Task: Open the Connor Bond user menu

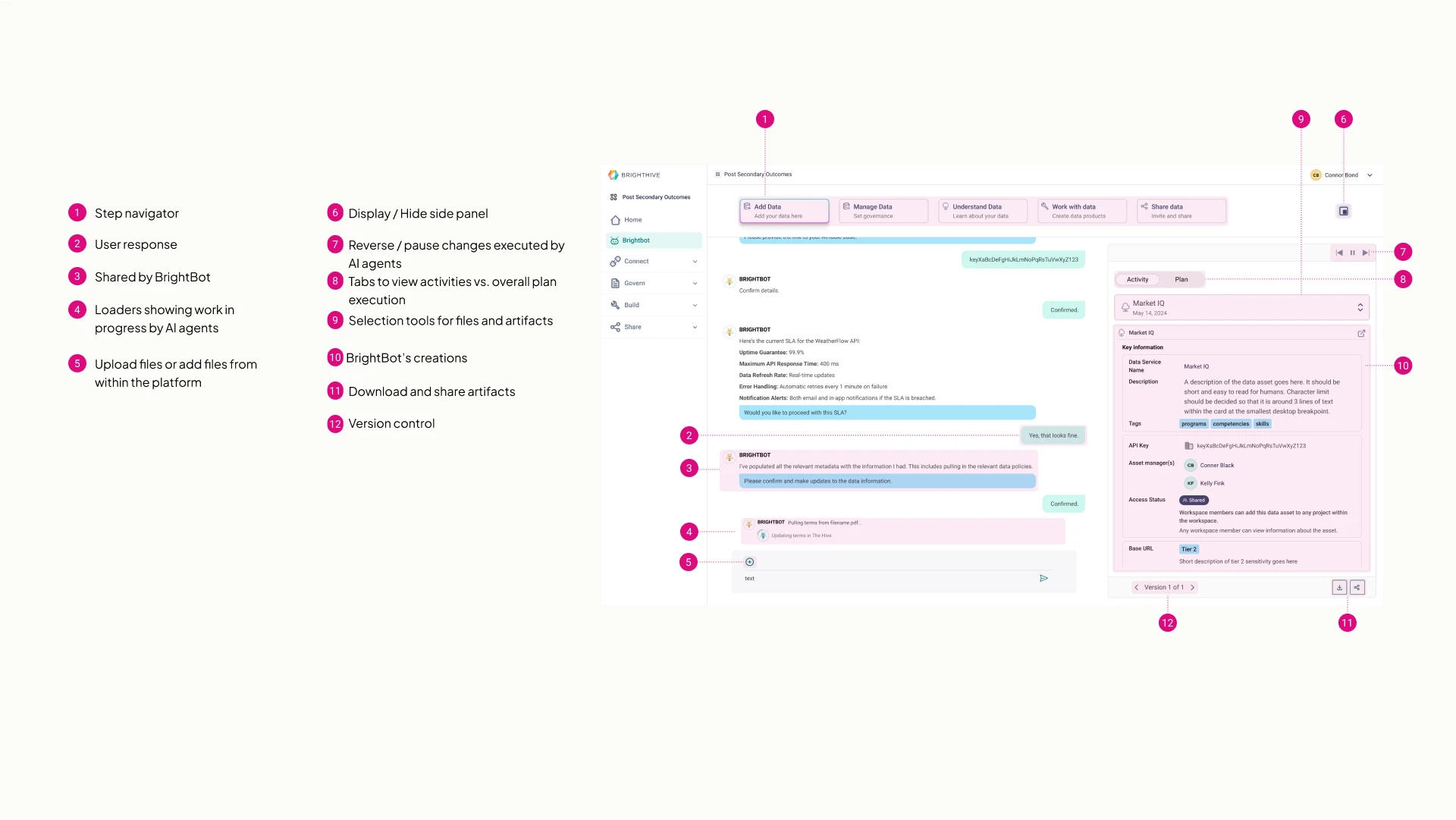Action: coord(1370,175)
